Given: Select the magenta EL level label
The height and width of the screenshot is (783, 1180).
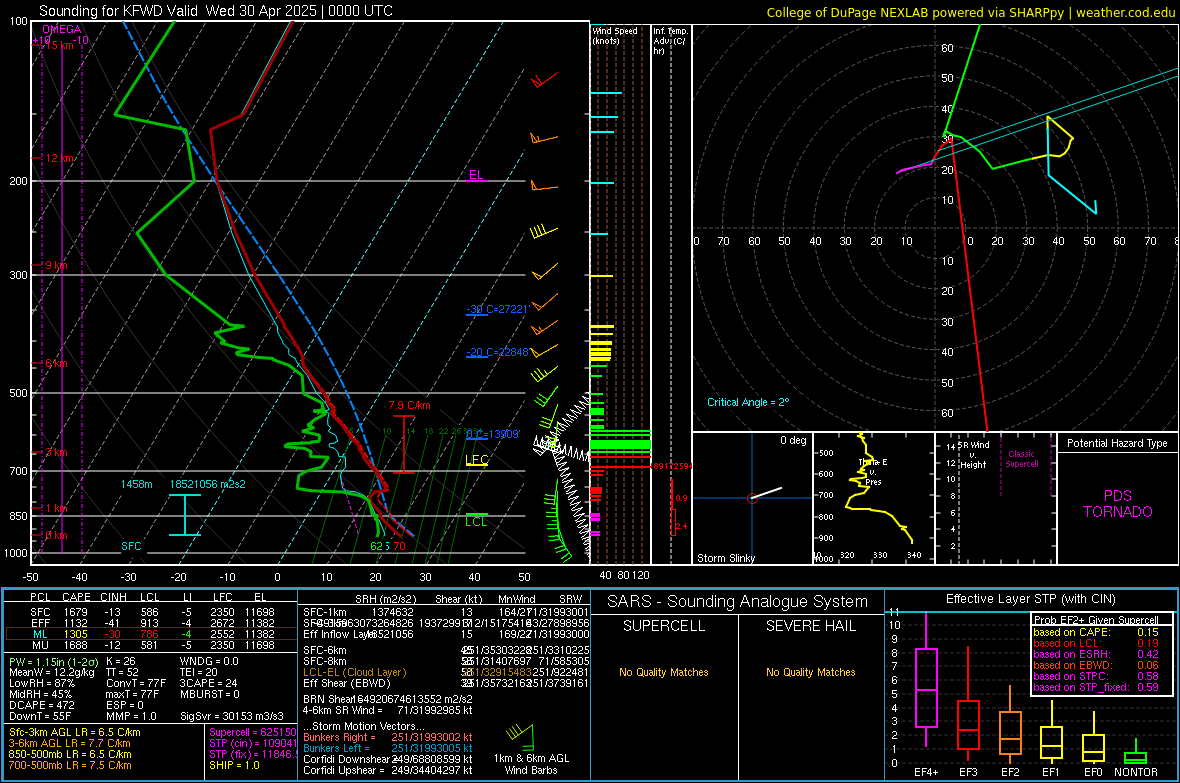Looking at the screenshot, I should point(476,175).
